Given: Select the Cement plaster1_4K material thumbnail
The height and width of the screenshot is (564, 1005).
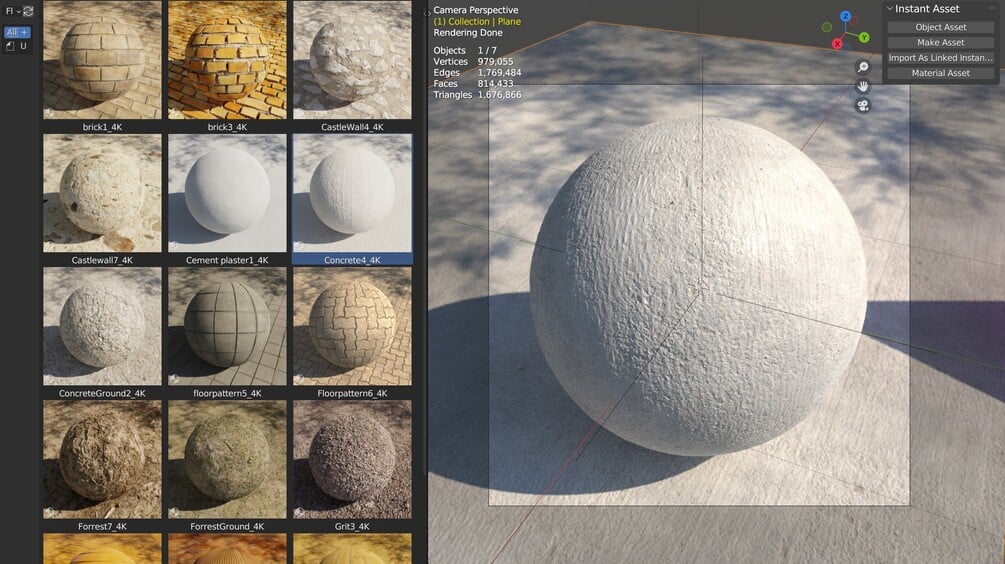Looking at the screenshot, I should [x=227, y=193].
